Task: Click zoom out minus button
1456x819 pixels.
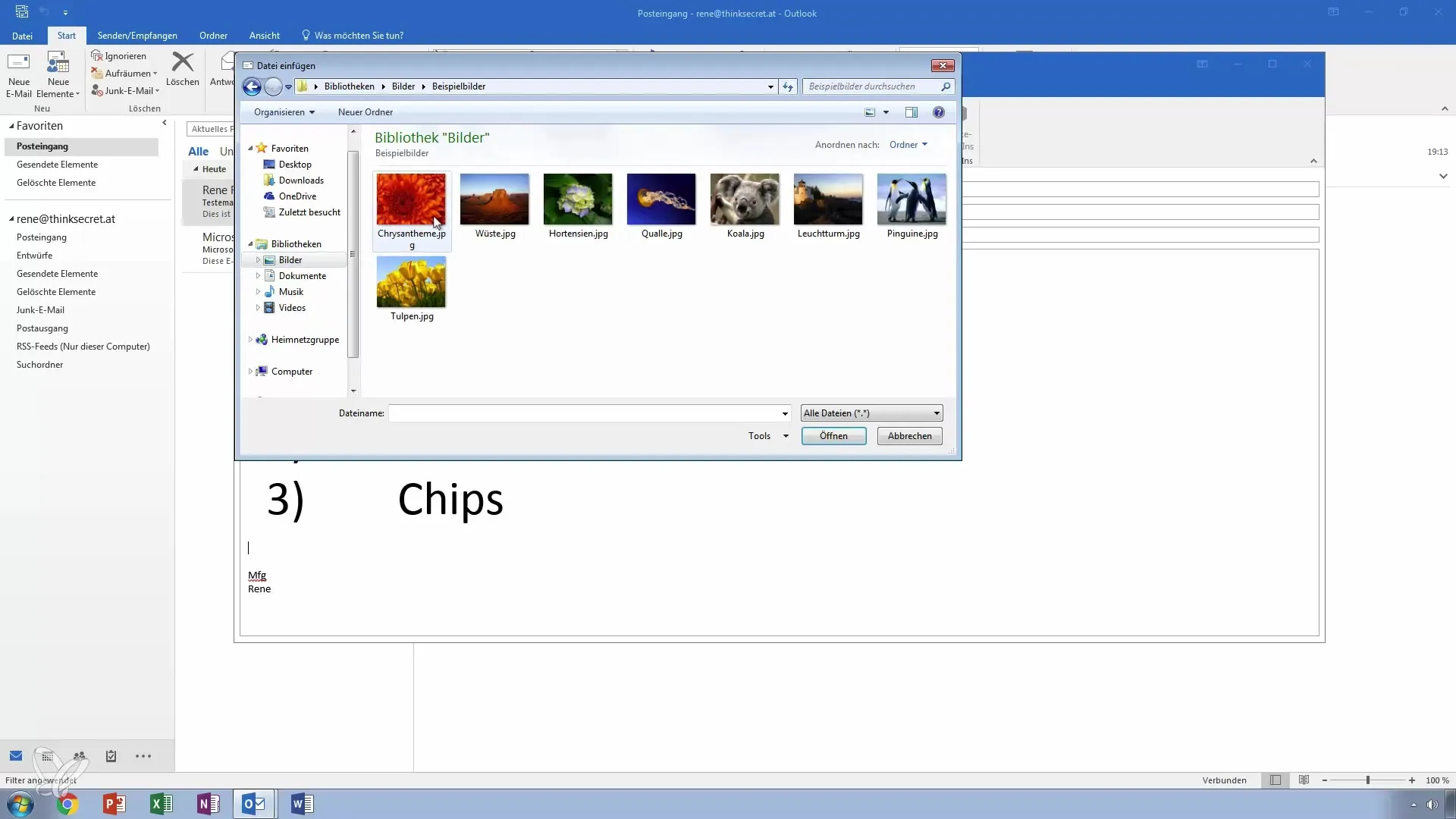Action: point(1325,780)
